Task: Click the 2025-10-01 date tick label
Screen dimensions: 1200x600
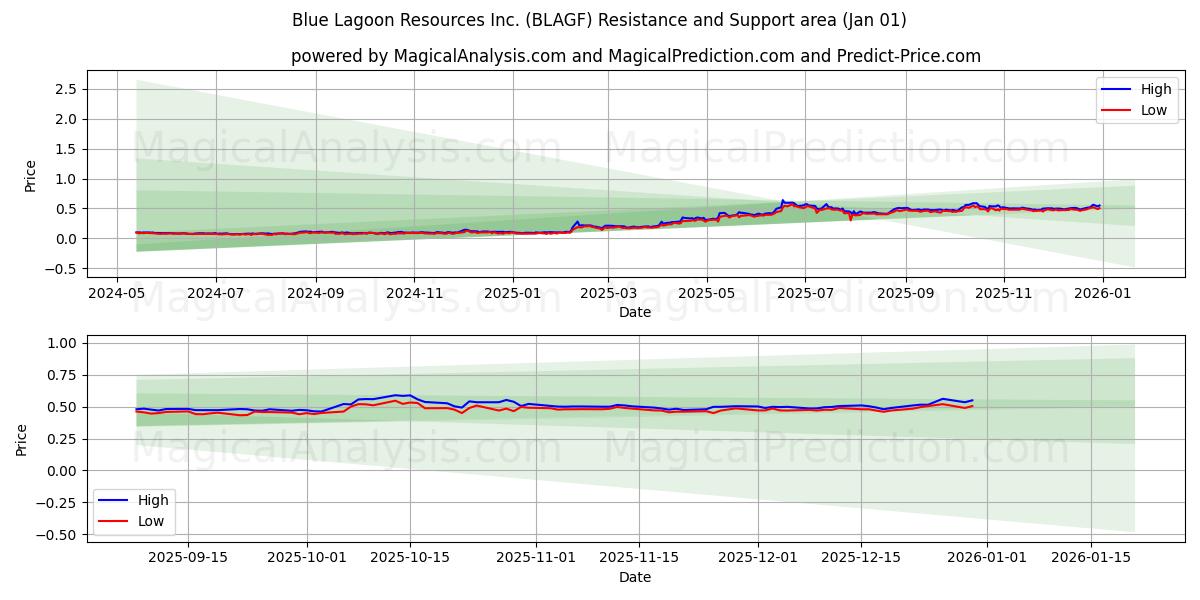Action: 309,559
